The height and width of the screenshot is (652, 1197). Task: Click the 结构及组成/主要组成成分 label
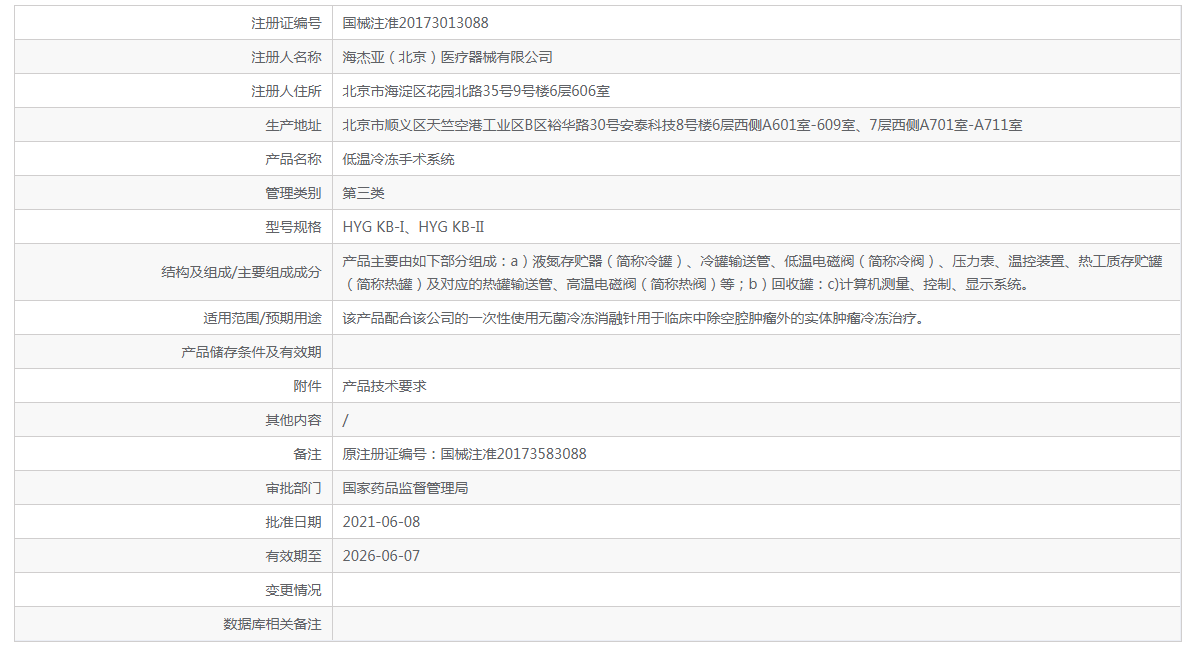[x=241, y=273]
